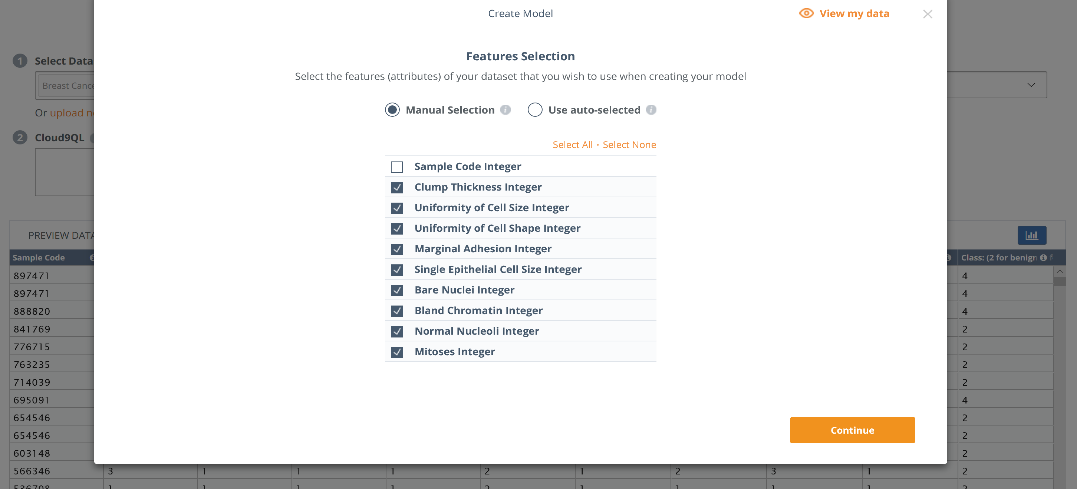Click info icon next to Use auto-selected
This screenshot has height=489, width=1077.
651,110
